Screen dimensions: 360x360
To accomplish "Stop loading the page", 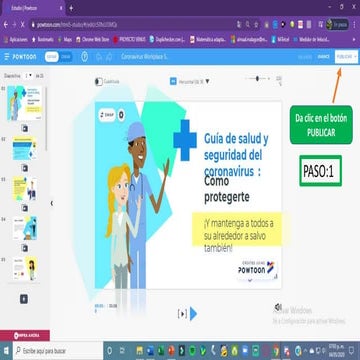I will (x=22, y=24).
